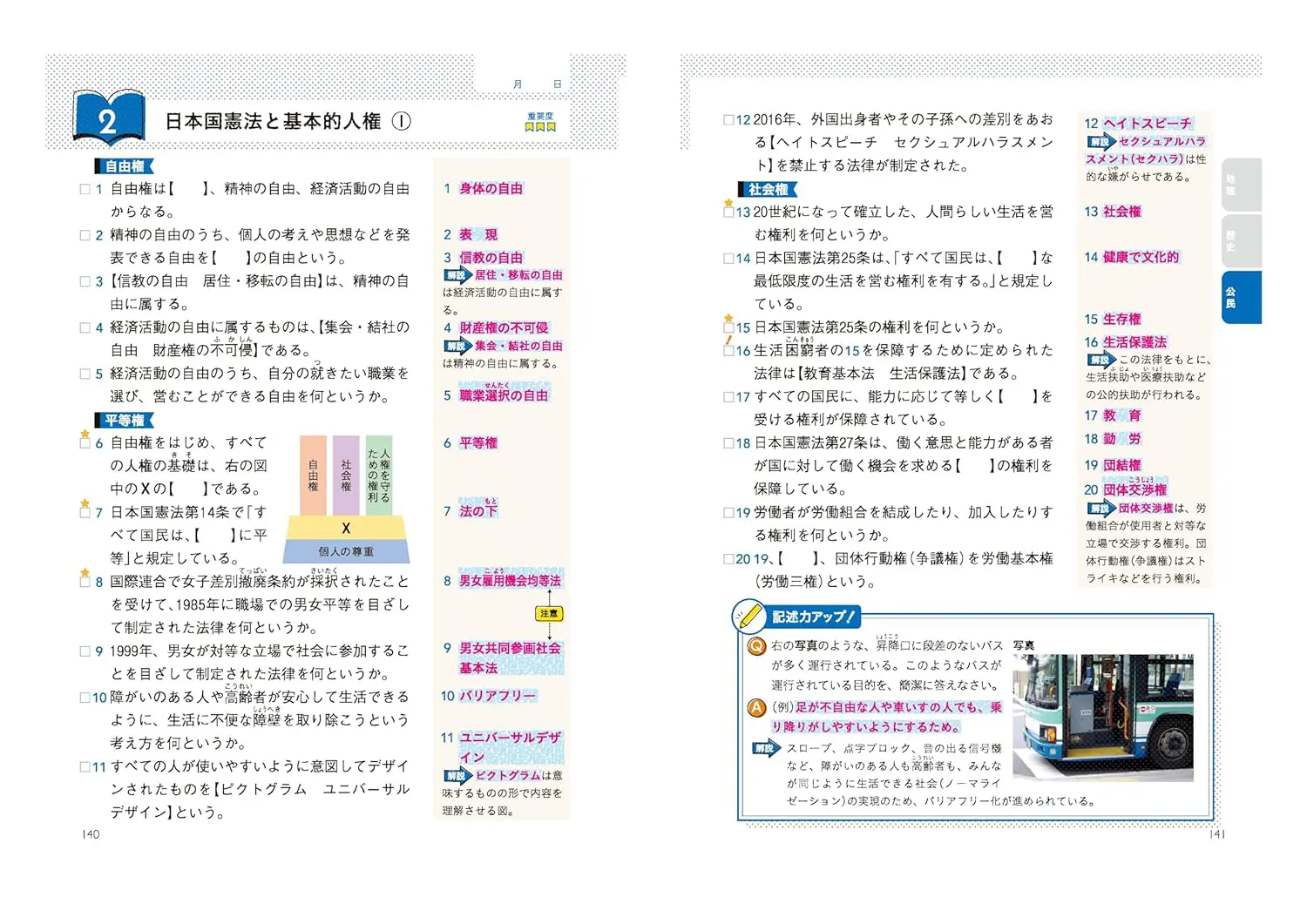Click the 解説 arrow beside ピクトグラム

click(x=457, y=775)
